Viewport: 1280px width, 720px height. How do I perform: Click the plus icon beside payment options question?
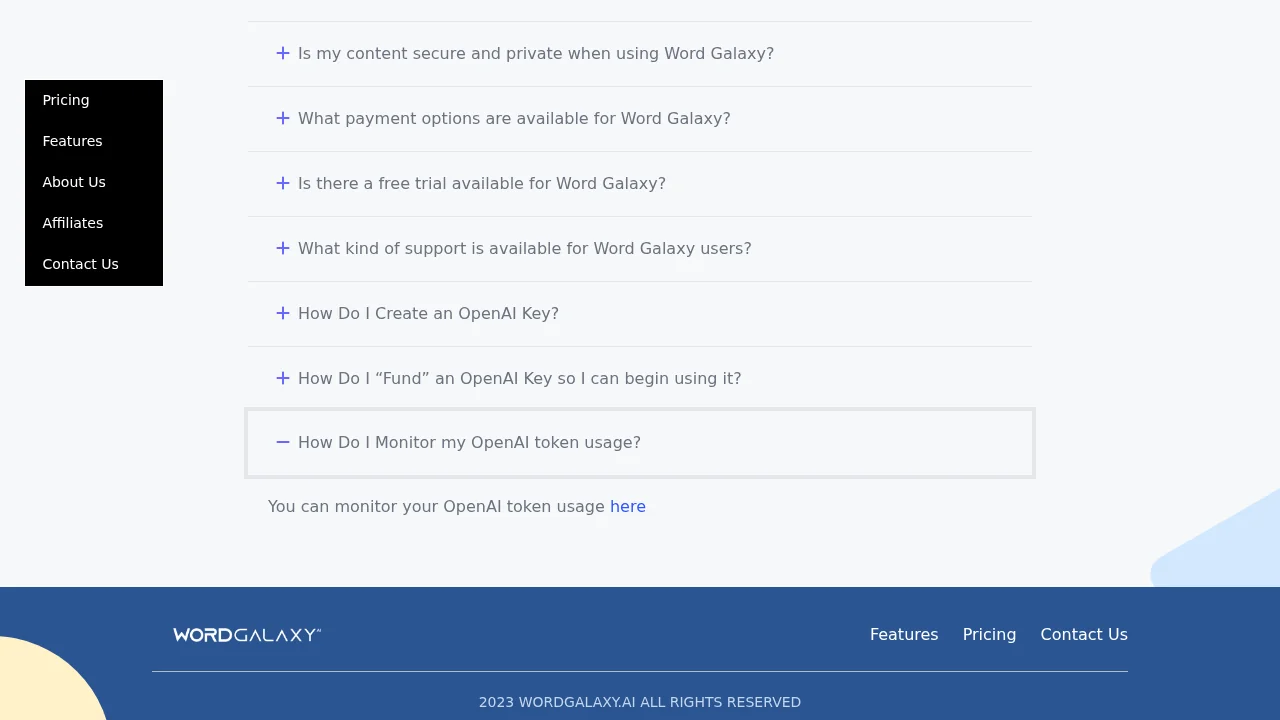(x=283, y=118)
